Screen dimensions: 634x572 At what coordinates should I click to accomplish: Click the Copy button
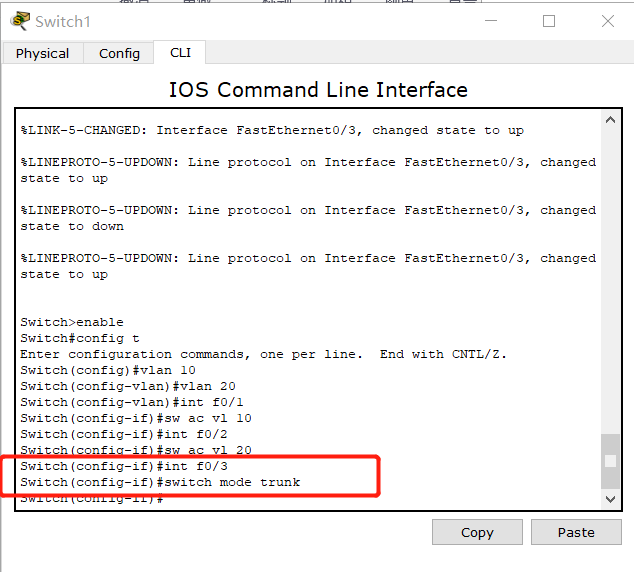[x=477, y=532]
